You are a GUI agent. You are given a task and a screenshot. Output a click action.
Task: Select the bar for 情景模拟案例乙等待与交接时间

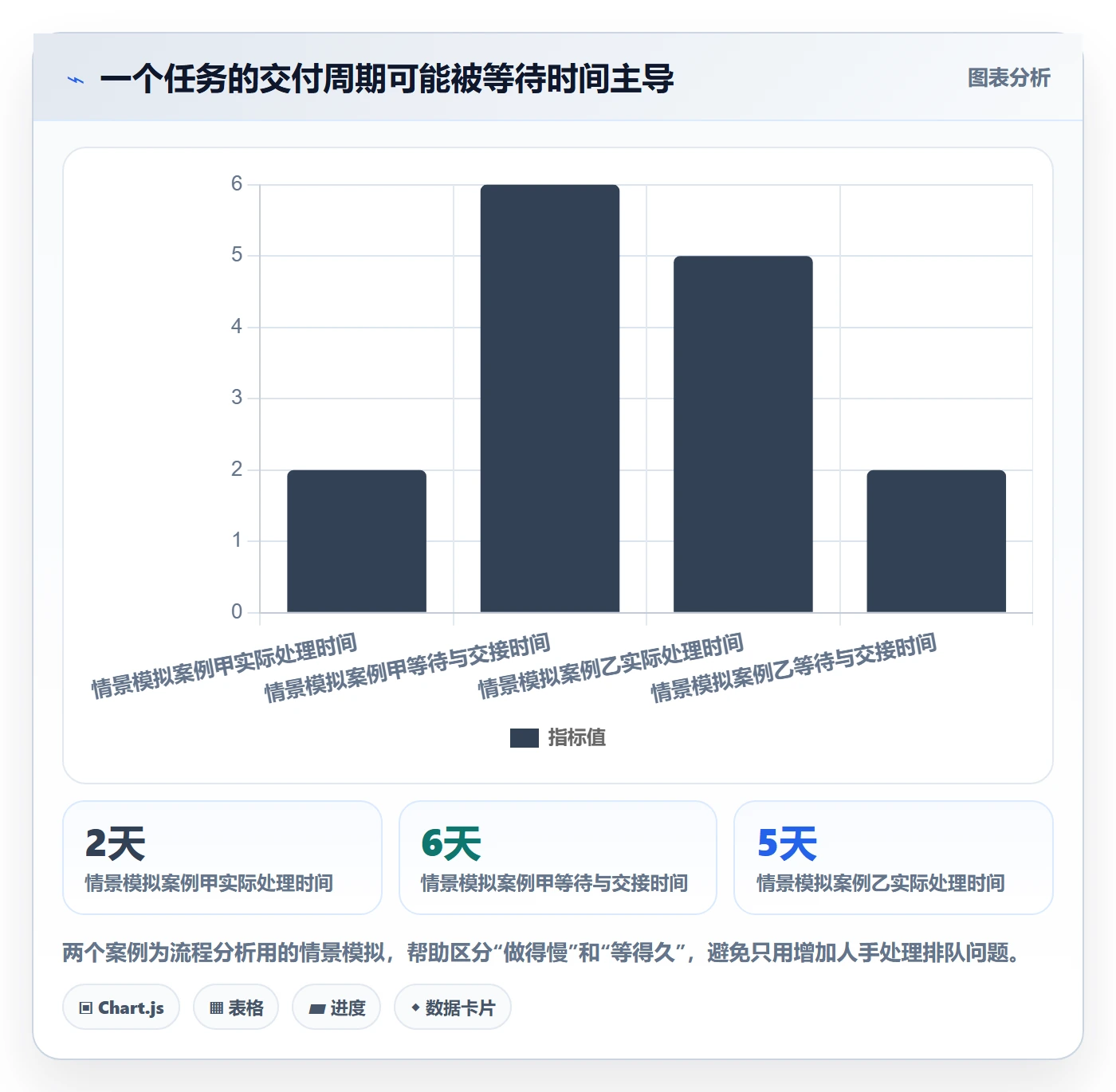click(937, 541)
